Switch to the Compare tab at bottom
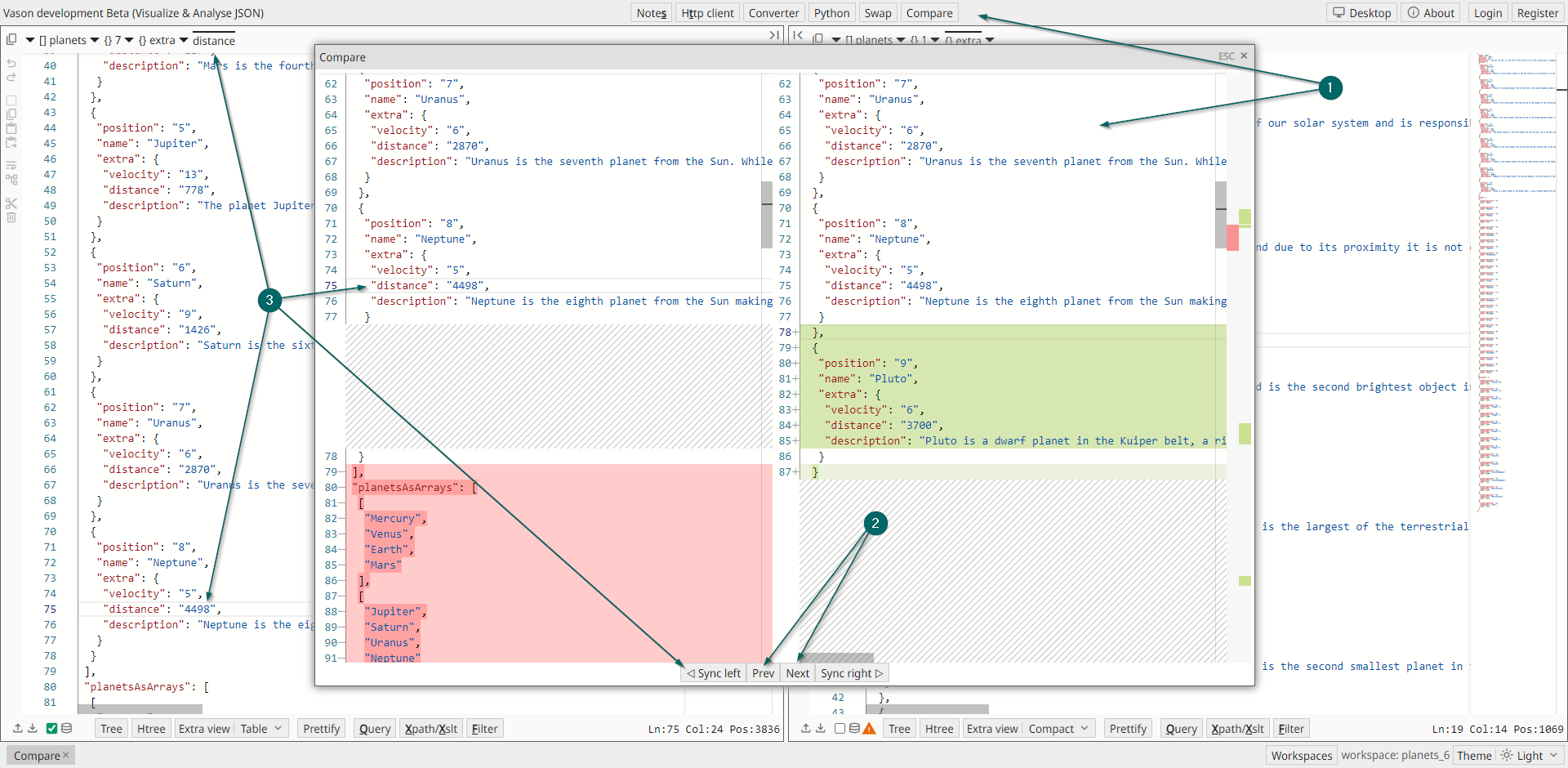The height and width of the screenshot is (768, 1568). pyautogui.click(x=37, y=756)
